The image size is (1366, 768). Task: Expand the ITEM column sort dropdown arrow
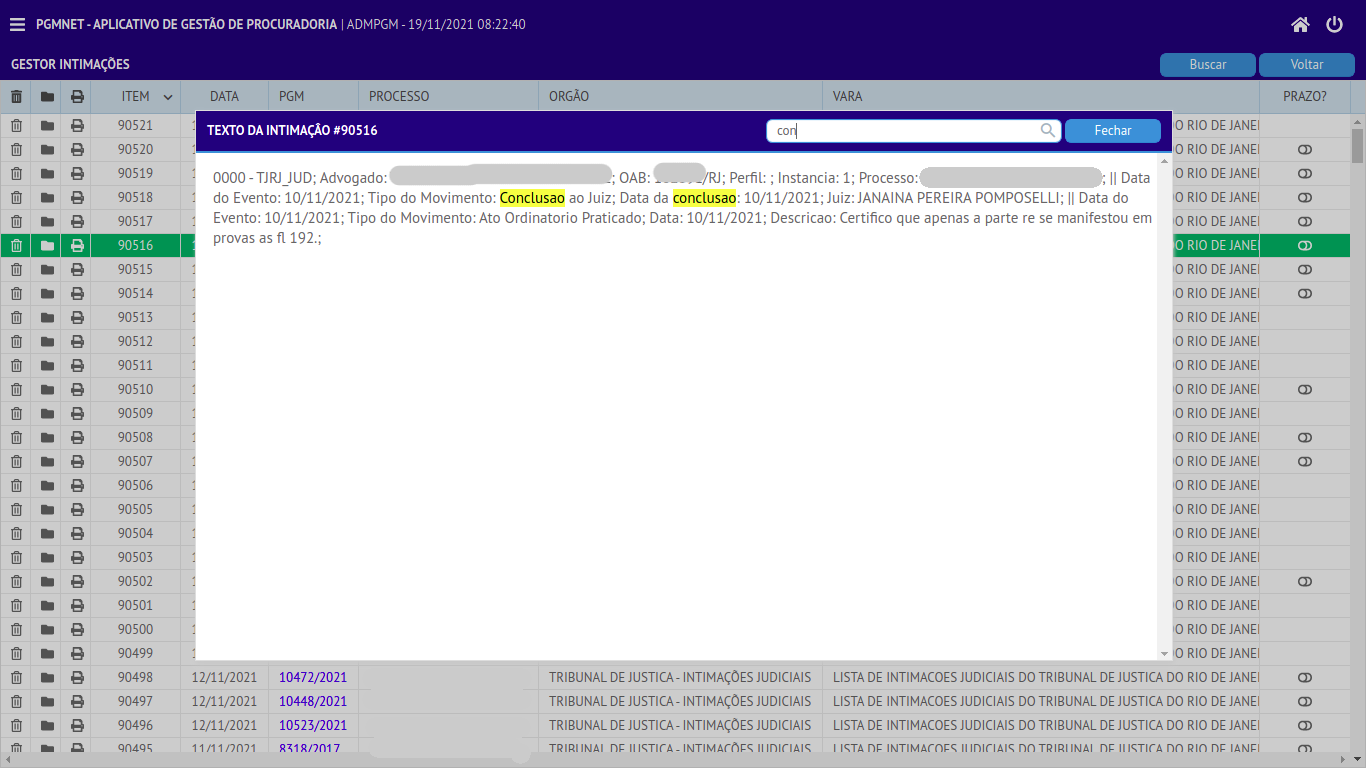click(x=168, y=97)
